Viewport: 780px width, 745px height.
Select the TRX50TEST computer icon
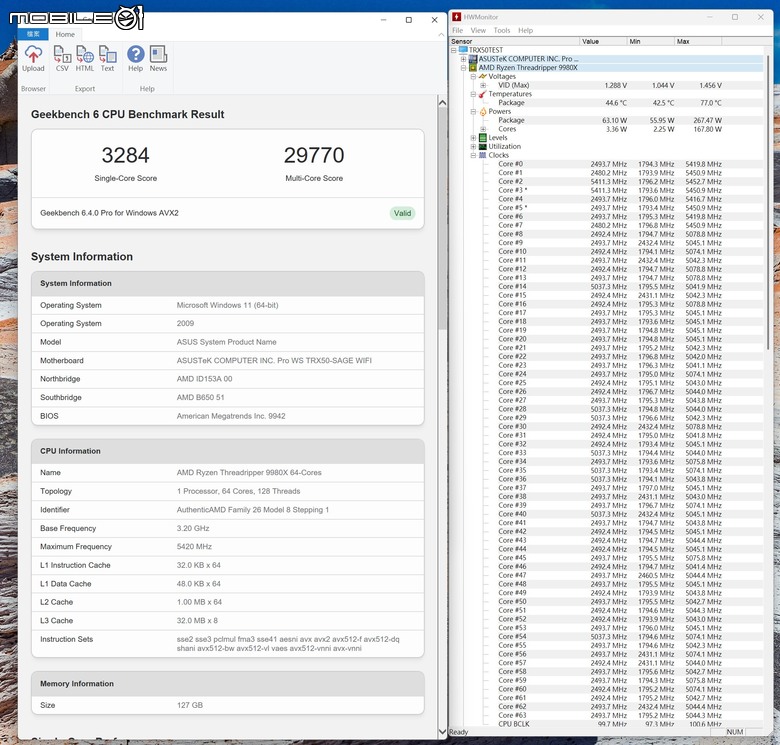463,50
